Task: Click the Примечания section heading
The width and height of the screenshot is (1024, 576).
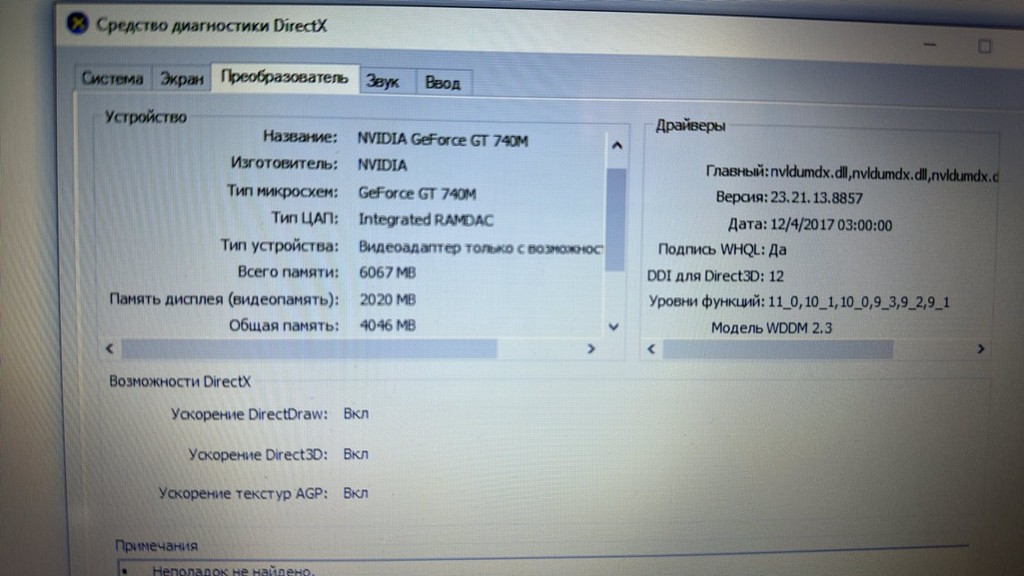Action: click(156, 545)
